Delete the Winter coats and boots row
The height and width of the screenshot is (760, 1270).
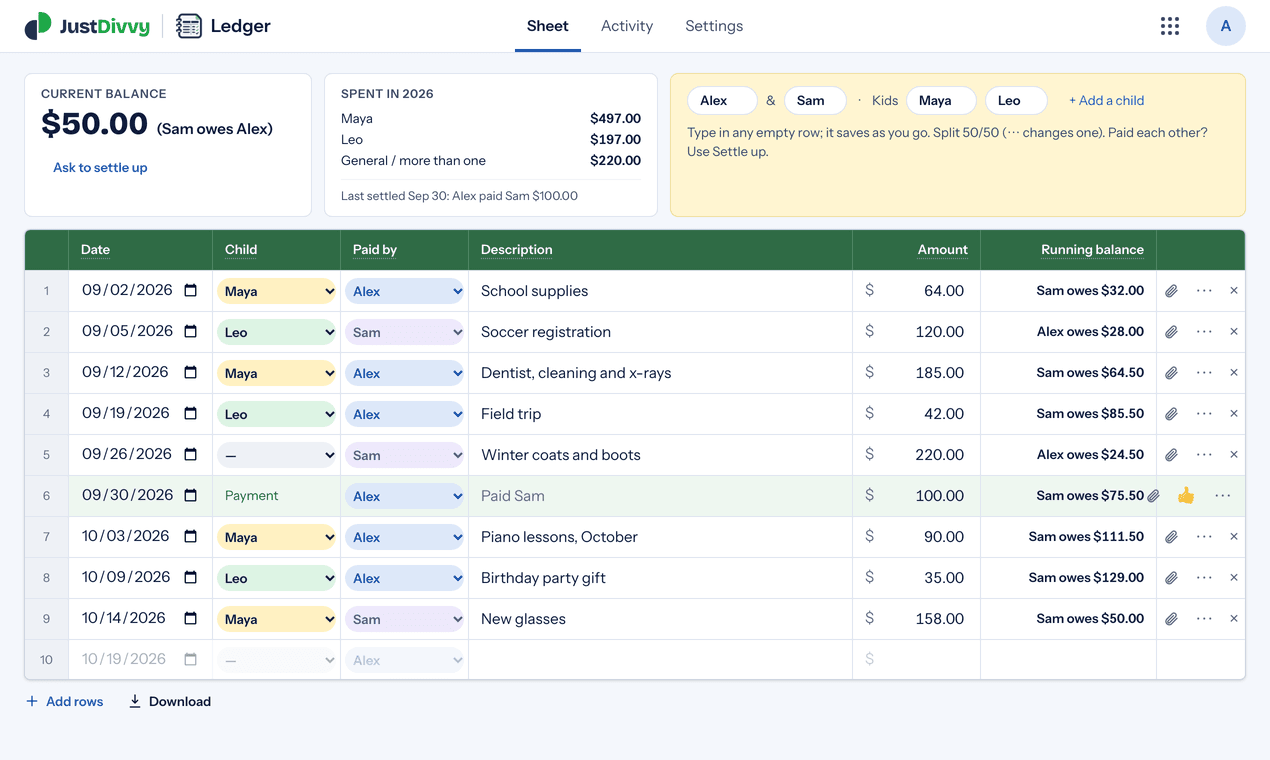(x=1234, y=455)
